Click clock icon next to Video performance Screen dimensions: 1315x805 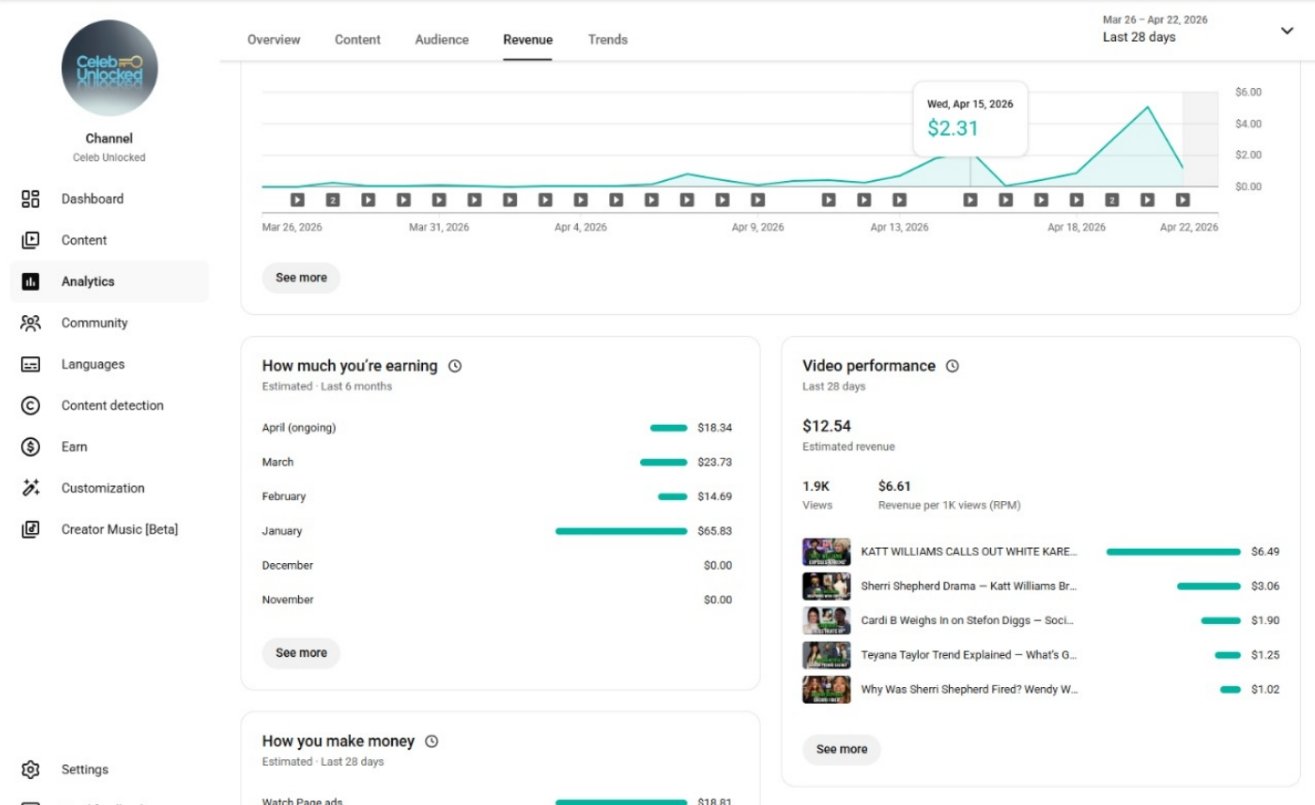(x=952, y=366)
